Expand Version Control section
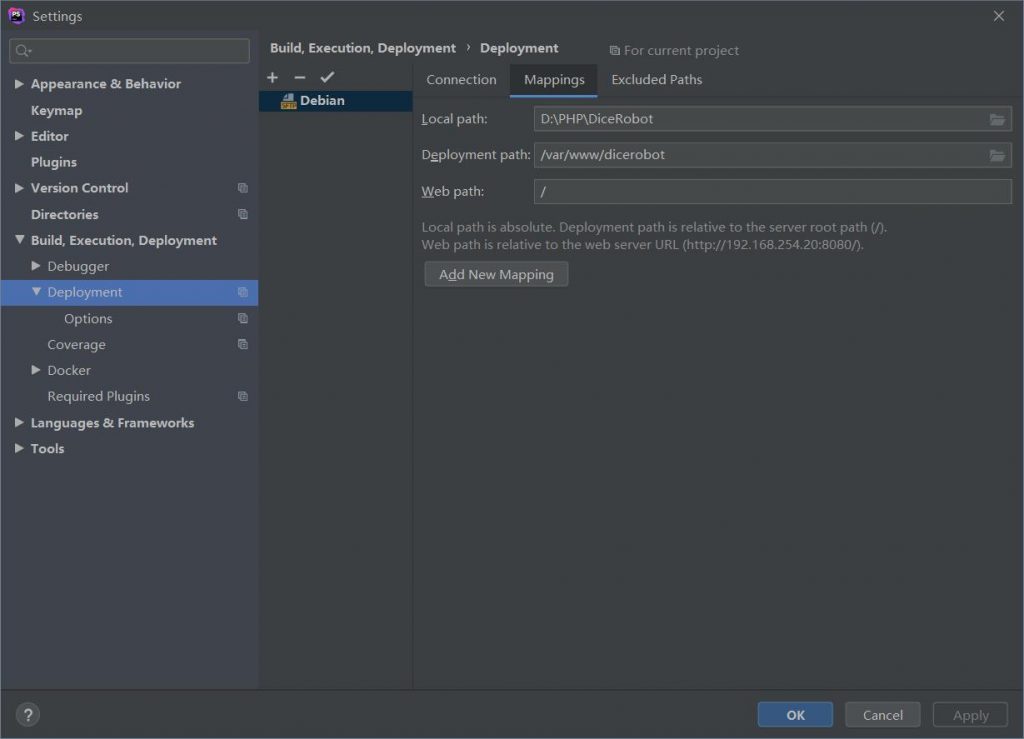Viewport: 1024px width, 739px height. coord(19,188)
